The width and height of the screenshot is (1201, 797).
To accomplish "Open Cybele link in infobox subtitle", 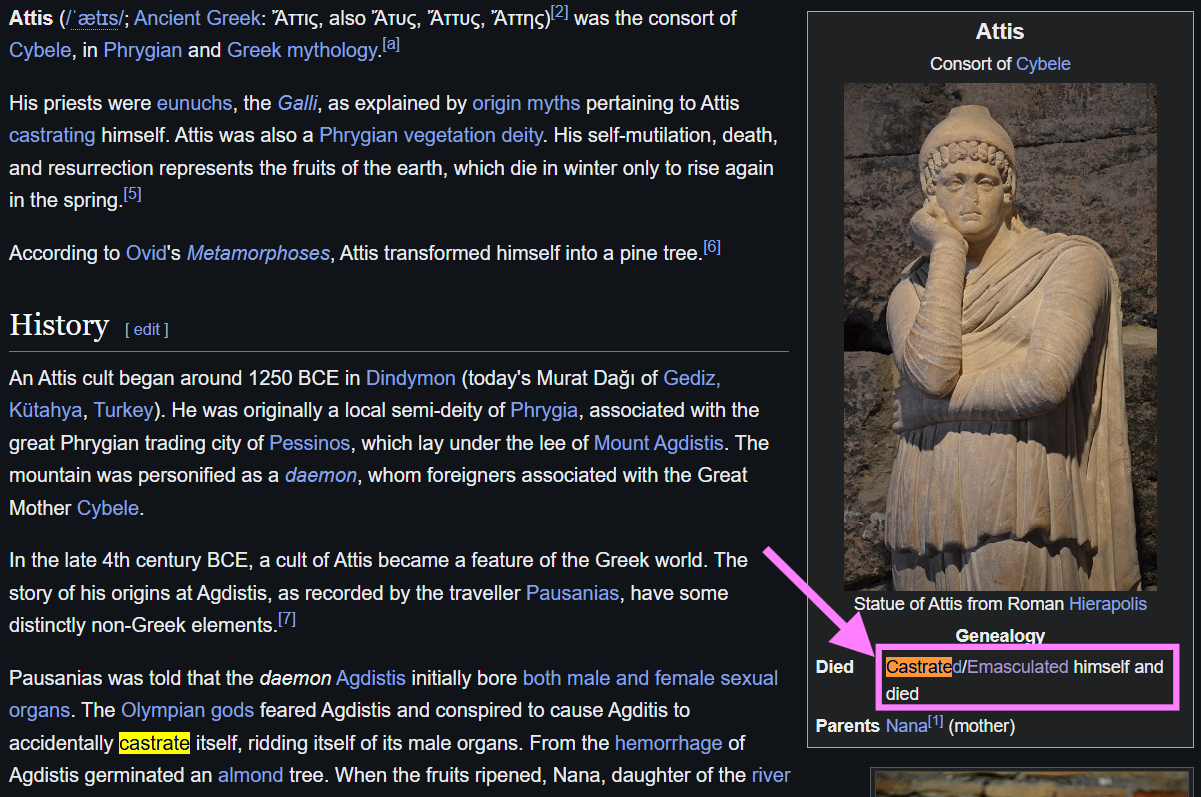I will point(1043,64).
